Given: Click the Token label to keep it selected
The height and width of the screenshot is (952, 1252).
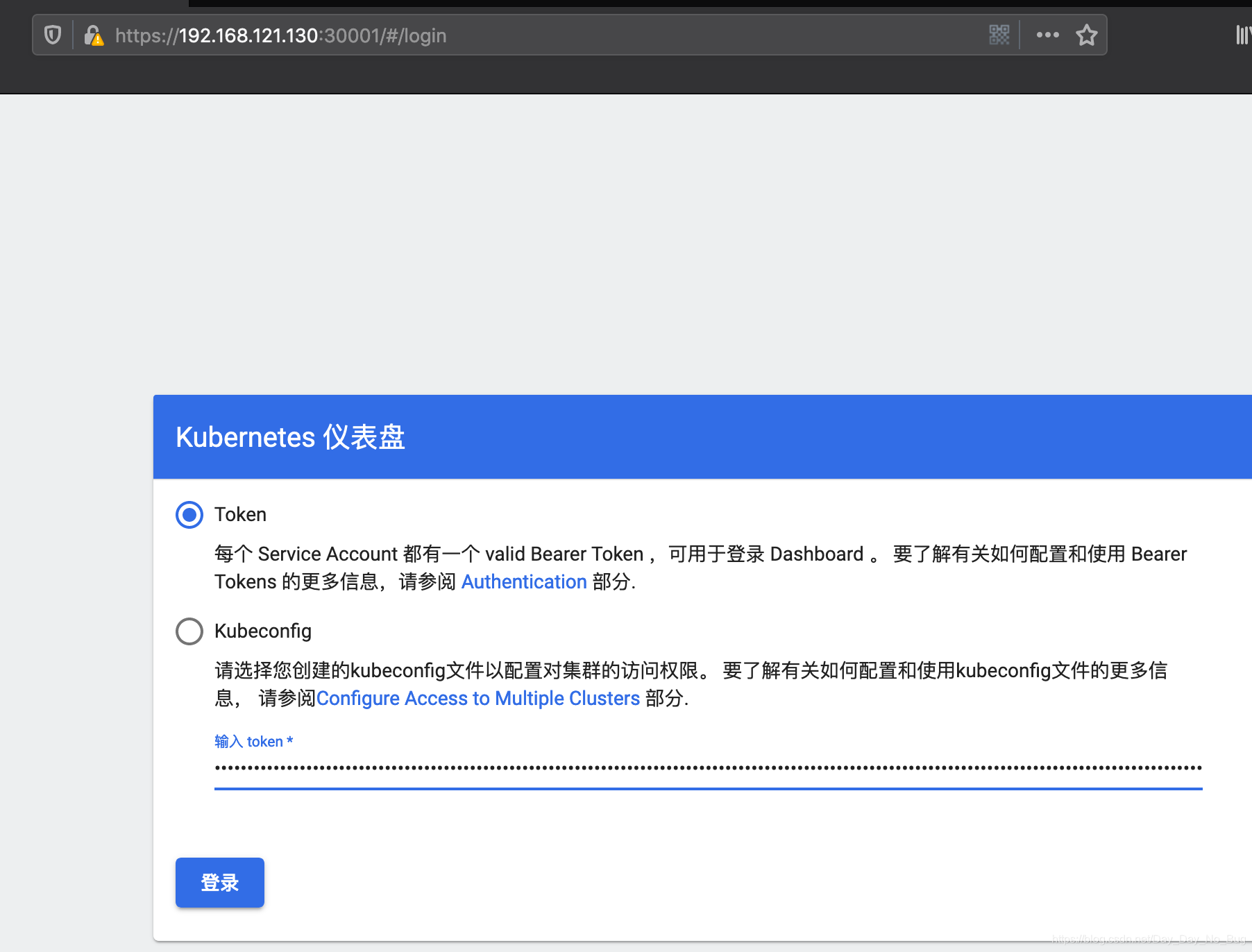Looking at the screenshot, I should pyautogui.click(x=240, y=514).
